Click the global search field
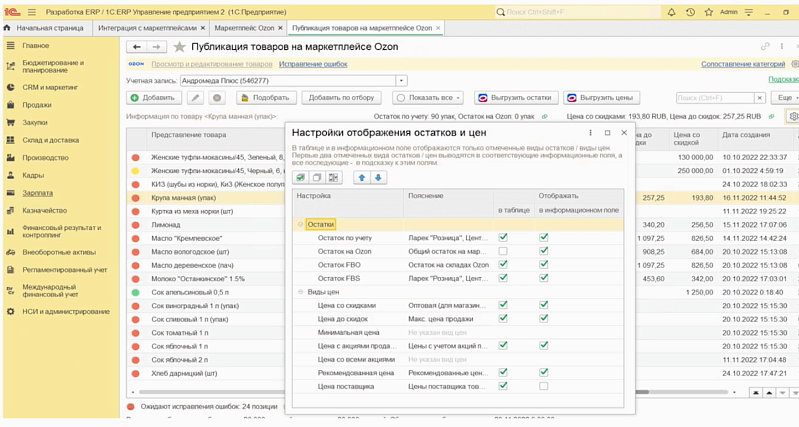 click(577, 12)
